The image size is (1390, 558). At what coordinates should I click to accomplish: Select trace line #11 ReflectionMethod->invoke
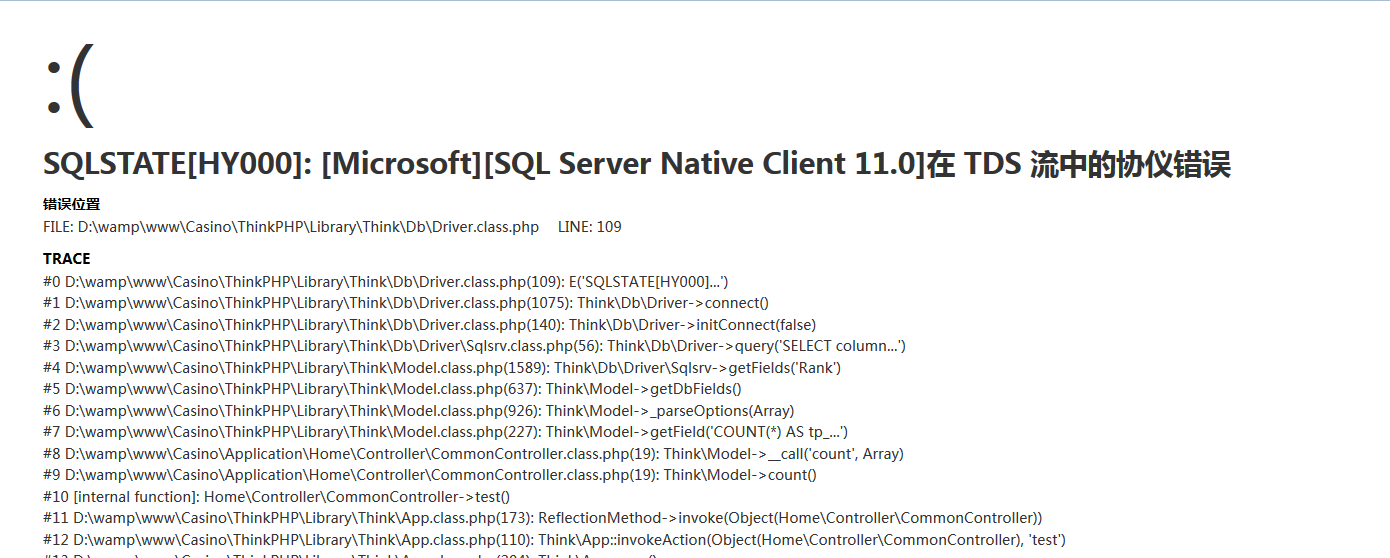(x=542, y=518)
